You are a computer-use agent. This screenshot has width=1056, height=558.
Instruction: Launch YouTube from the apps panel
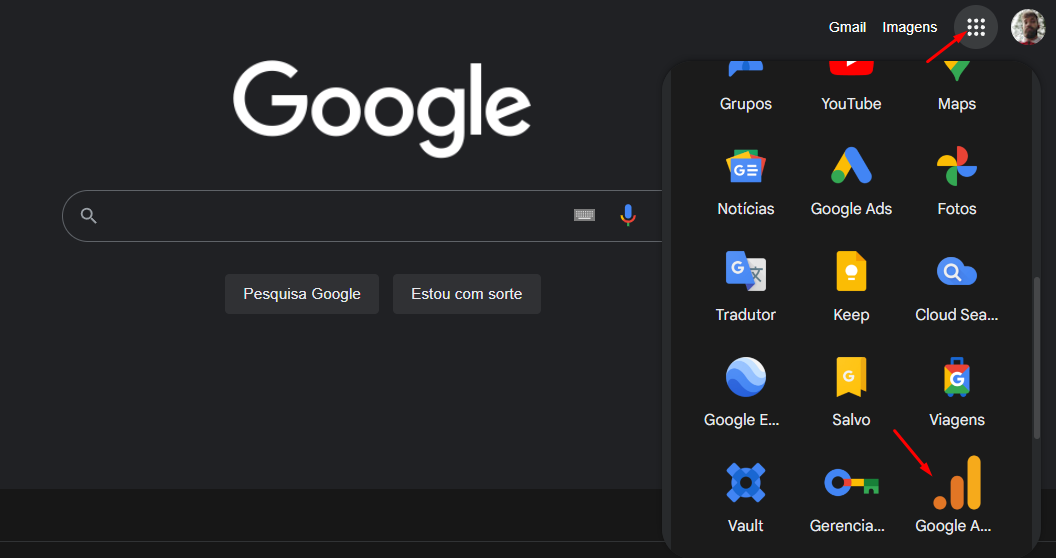851,88
